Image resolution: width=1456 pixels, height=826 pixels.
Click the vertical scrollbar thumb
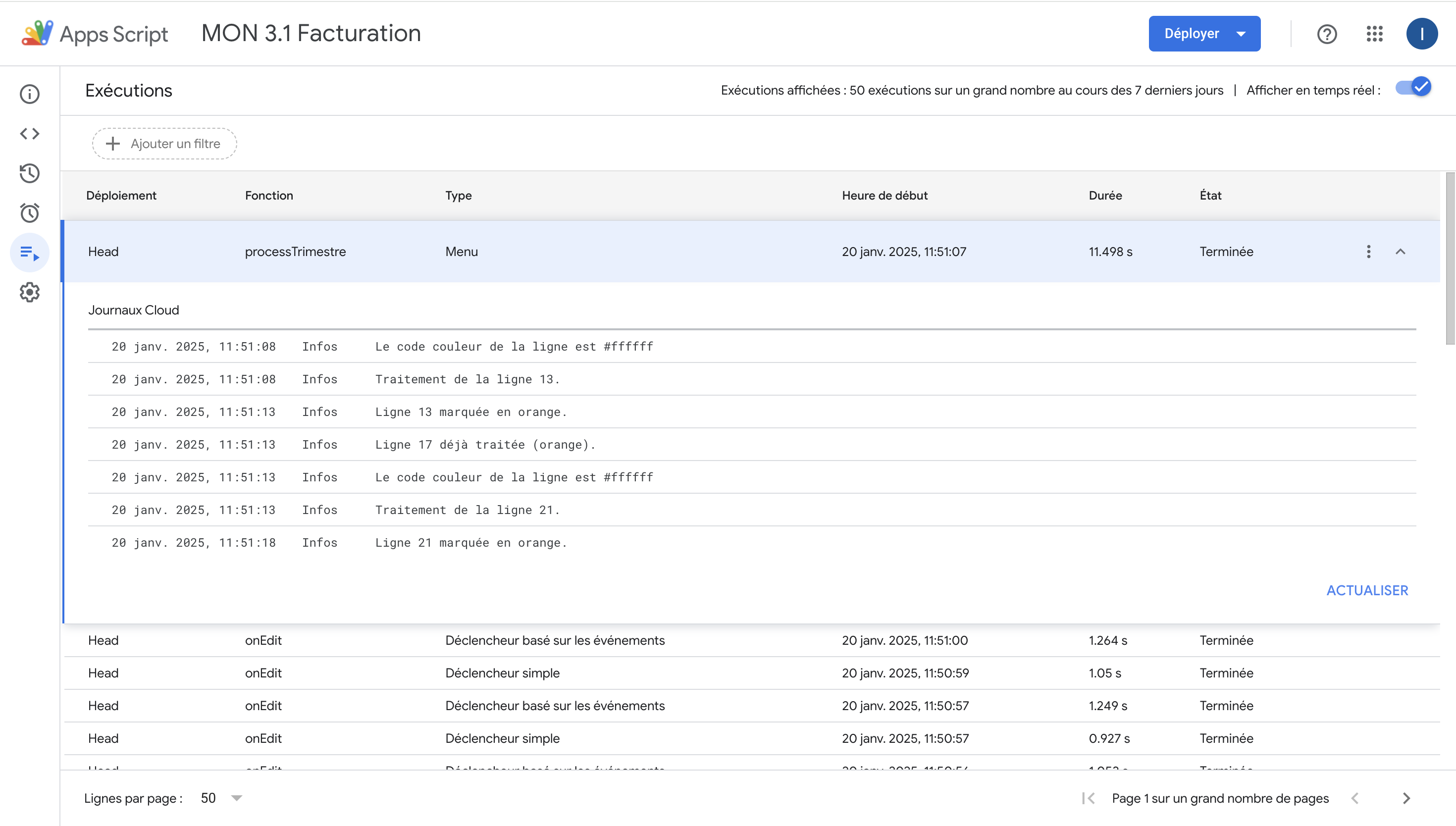pos(1450,258)
